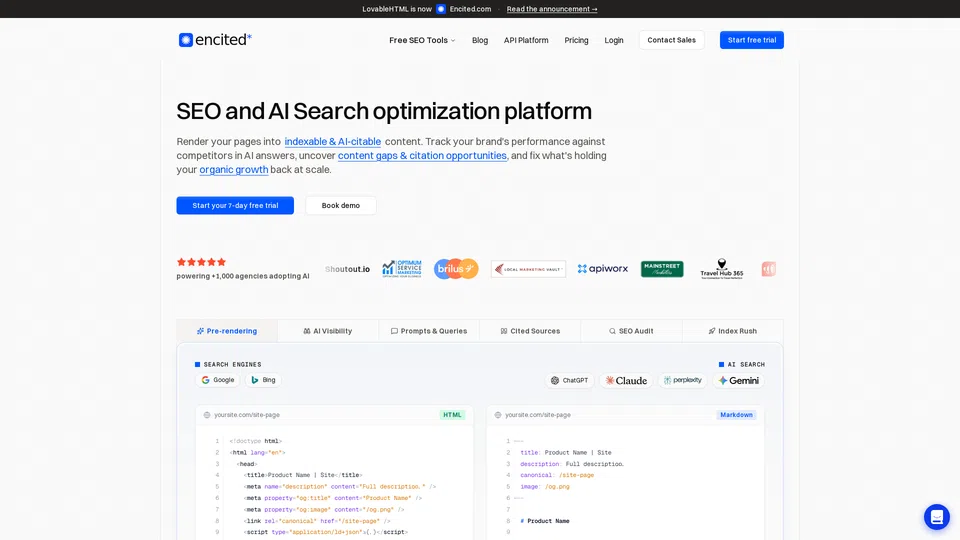
Task: Select the ChatGPT AI search chip
Action: [569, 381]
